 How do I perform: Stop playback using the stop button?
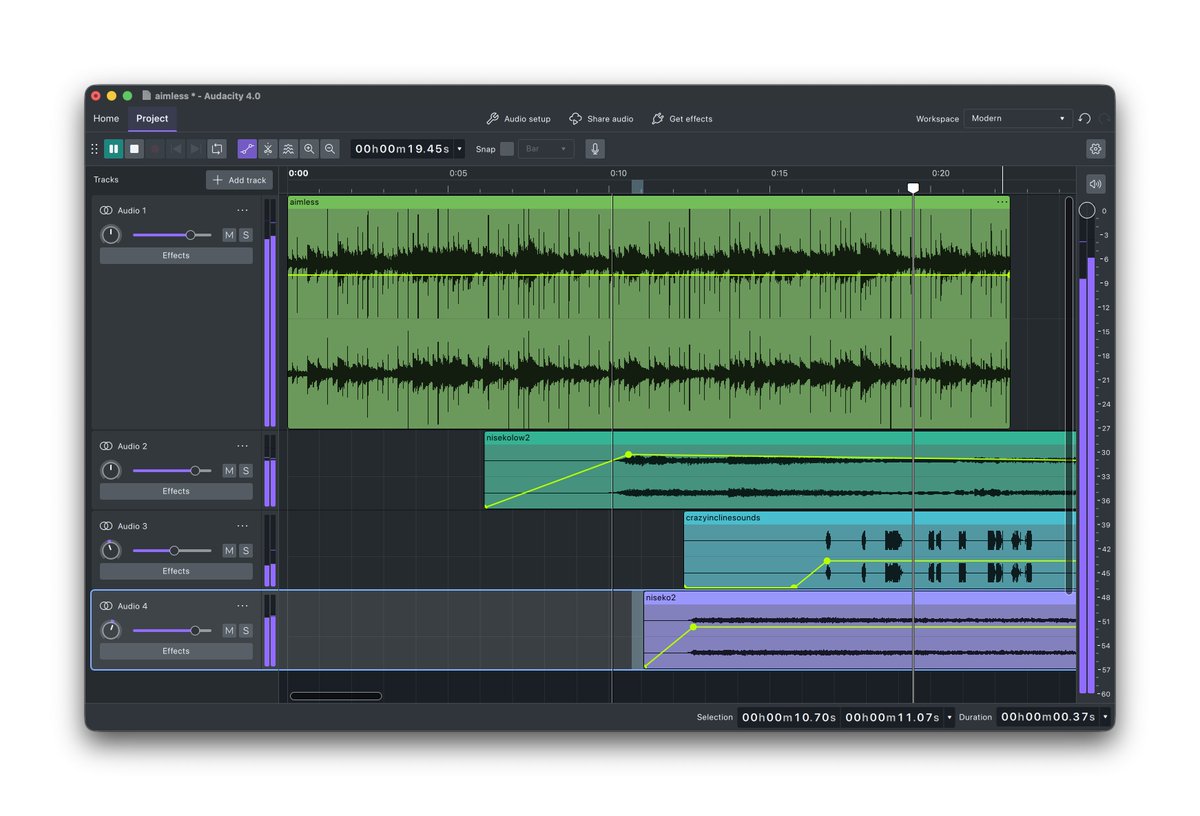coord(134,149)
